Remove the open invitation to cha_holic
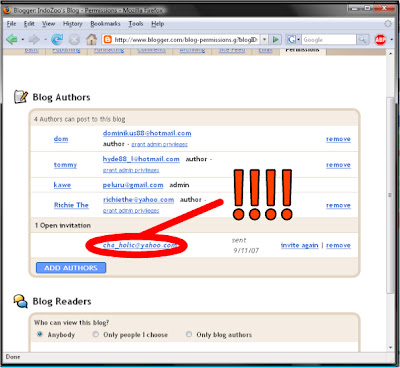The width and height of the screenshot is (400, 368). coord(338,245)
